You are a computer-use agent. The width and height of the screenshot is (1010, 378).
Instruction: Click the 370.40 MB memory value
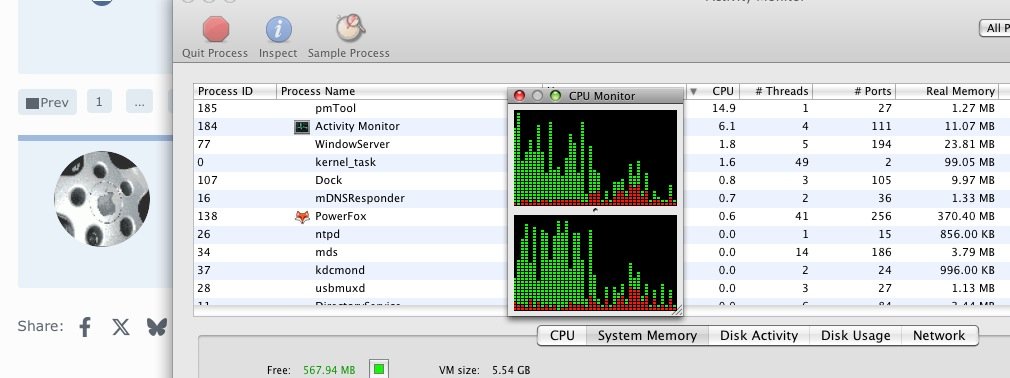(966, 216)
